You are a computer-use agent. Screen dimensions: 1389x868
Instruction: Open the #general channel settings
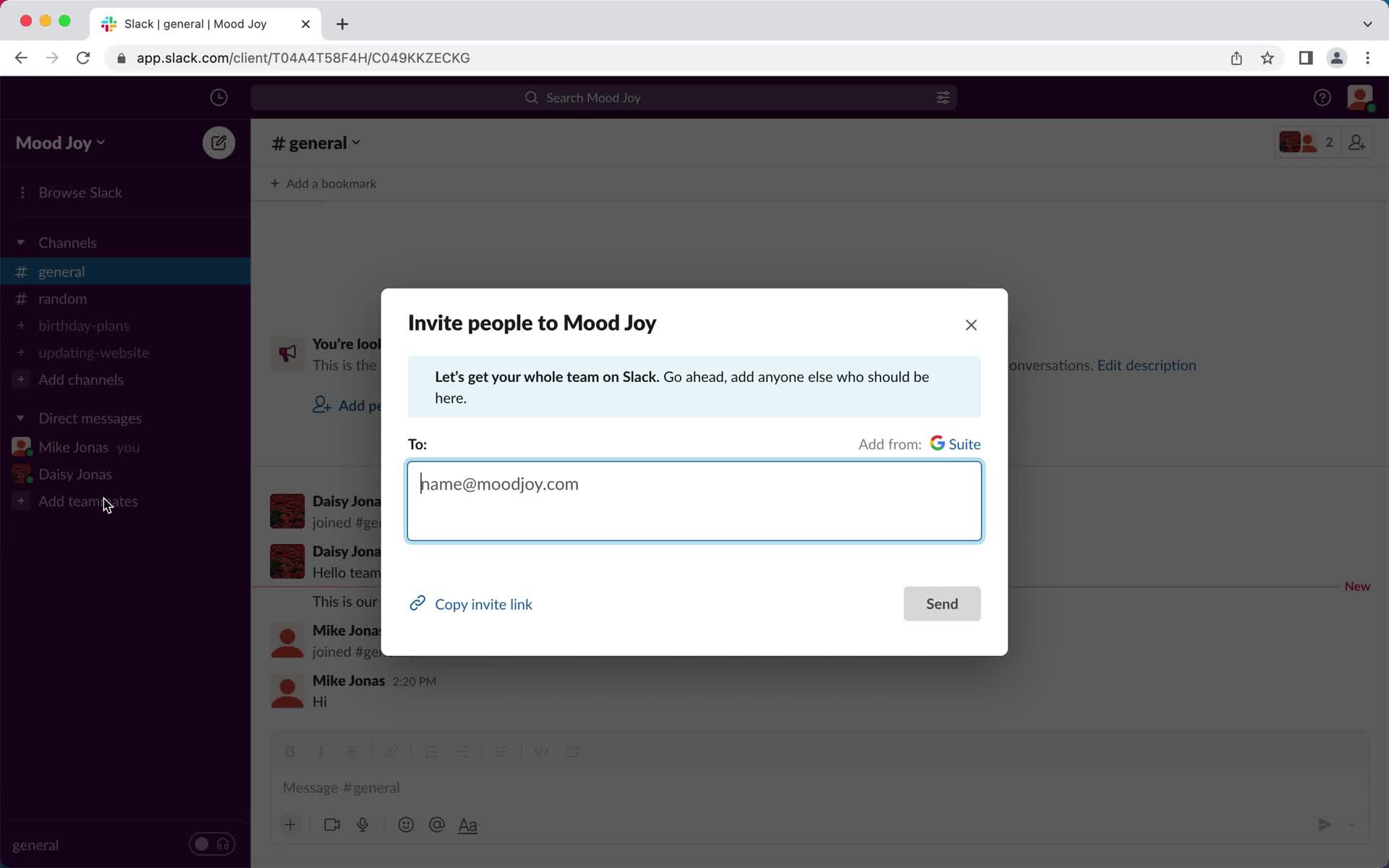tap(314, 142)
